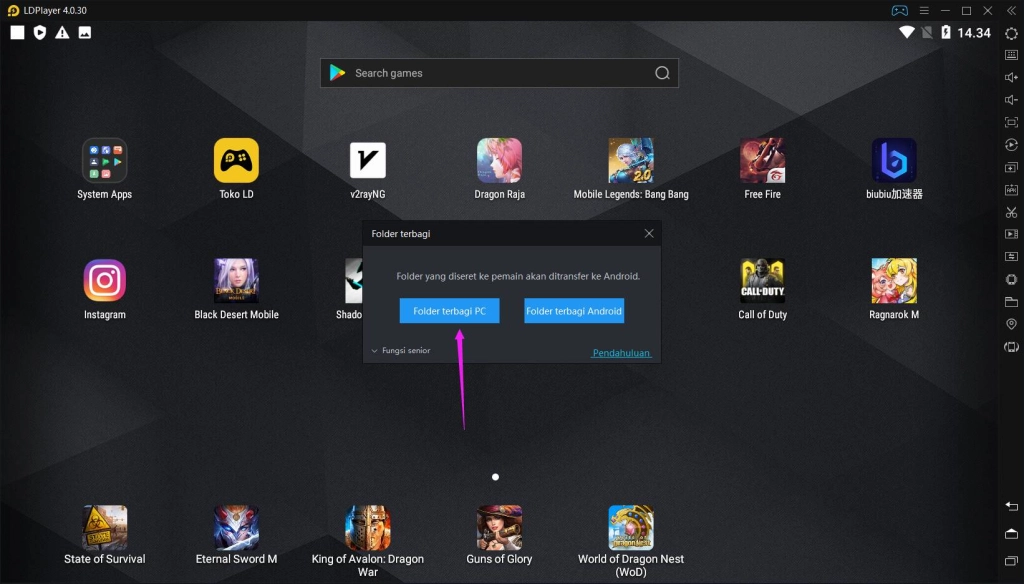Click the image notification icon in the status bar
Screen dimensions: 1024x584
click(x=85, y=33)
